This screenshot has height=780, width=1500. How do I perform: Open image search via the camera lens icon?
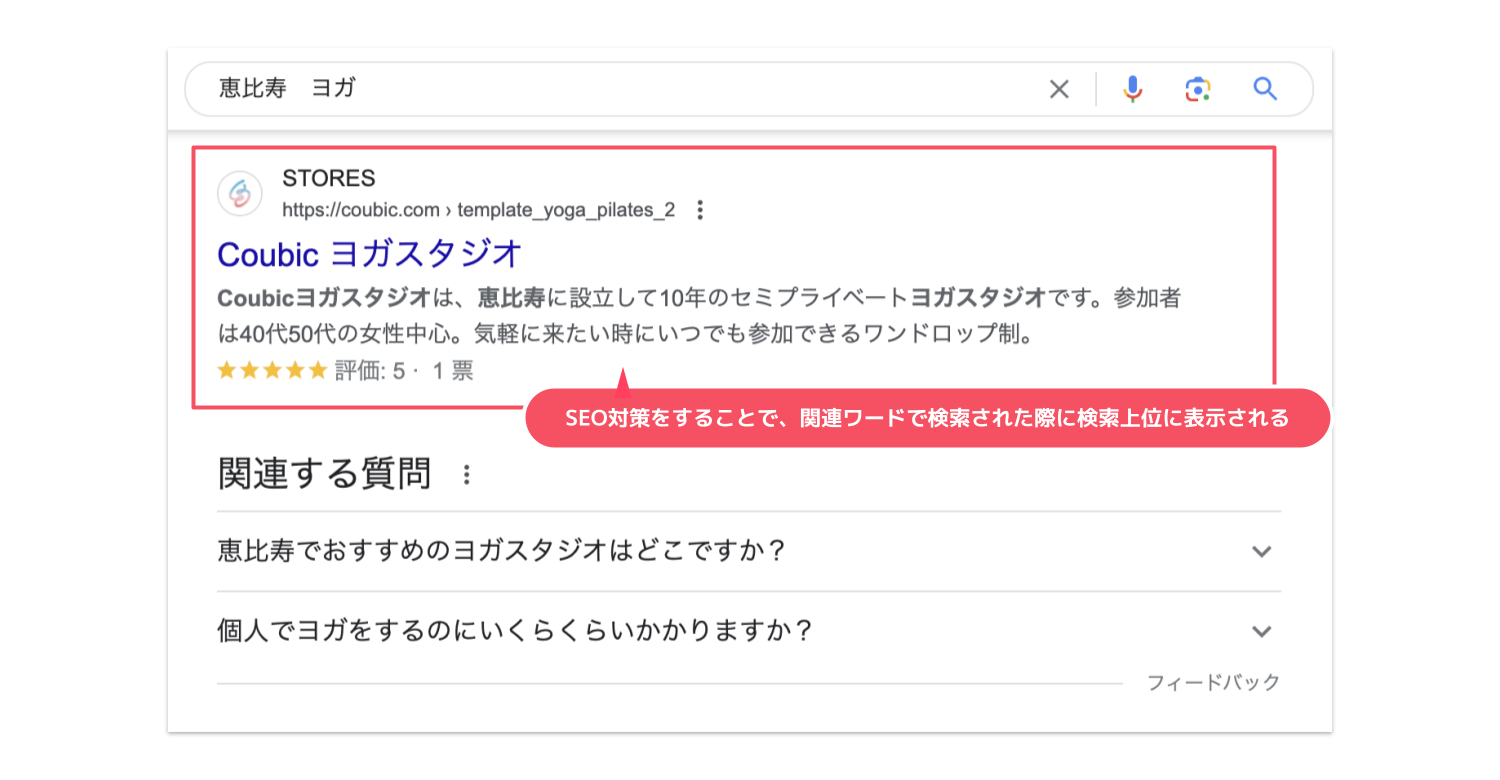click(x=1198, y=90)
